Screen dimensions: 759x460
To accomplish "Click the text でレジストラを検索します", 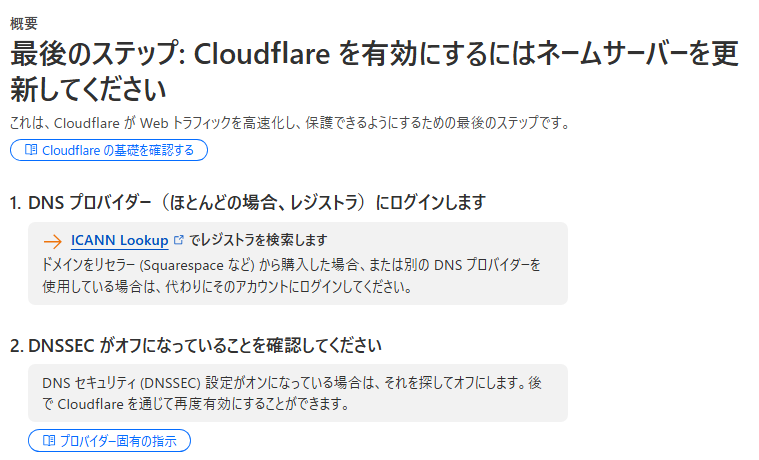I will (259, 240).
